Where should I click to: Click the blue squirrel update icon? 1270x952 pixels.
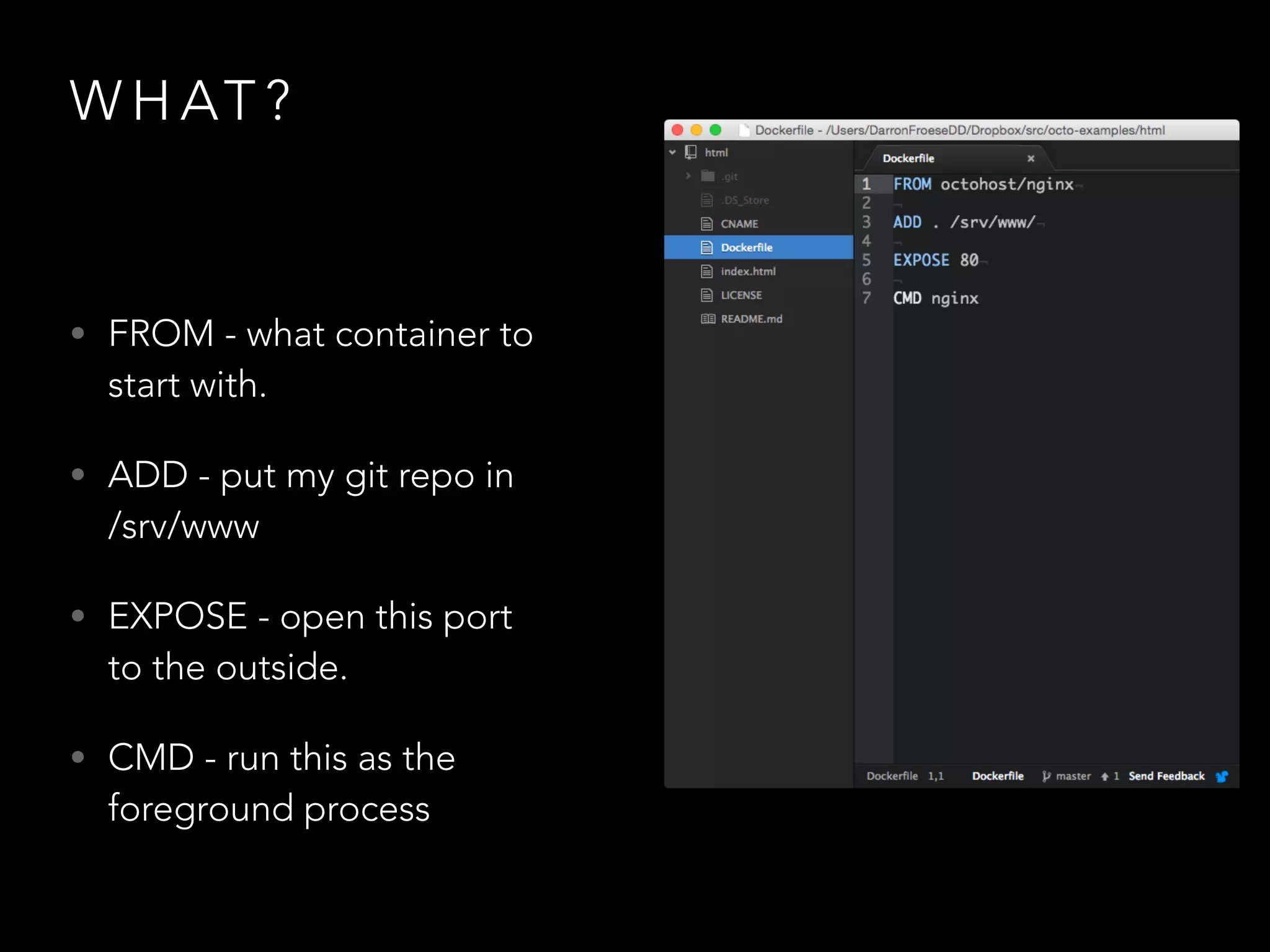pyautogui.click(x=1222, y=777)
